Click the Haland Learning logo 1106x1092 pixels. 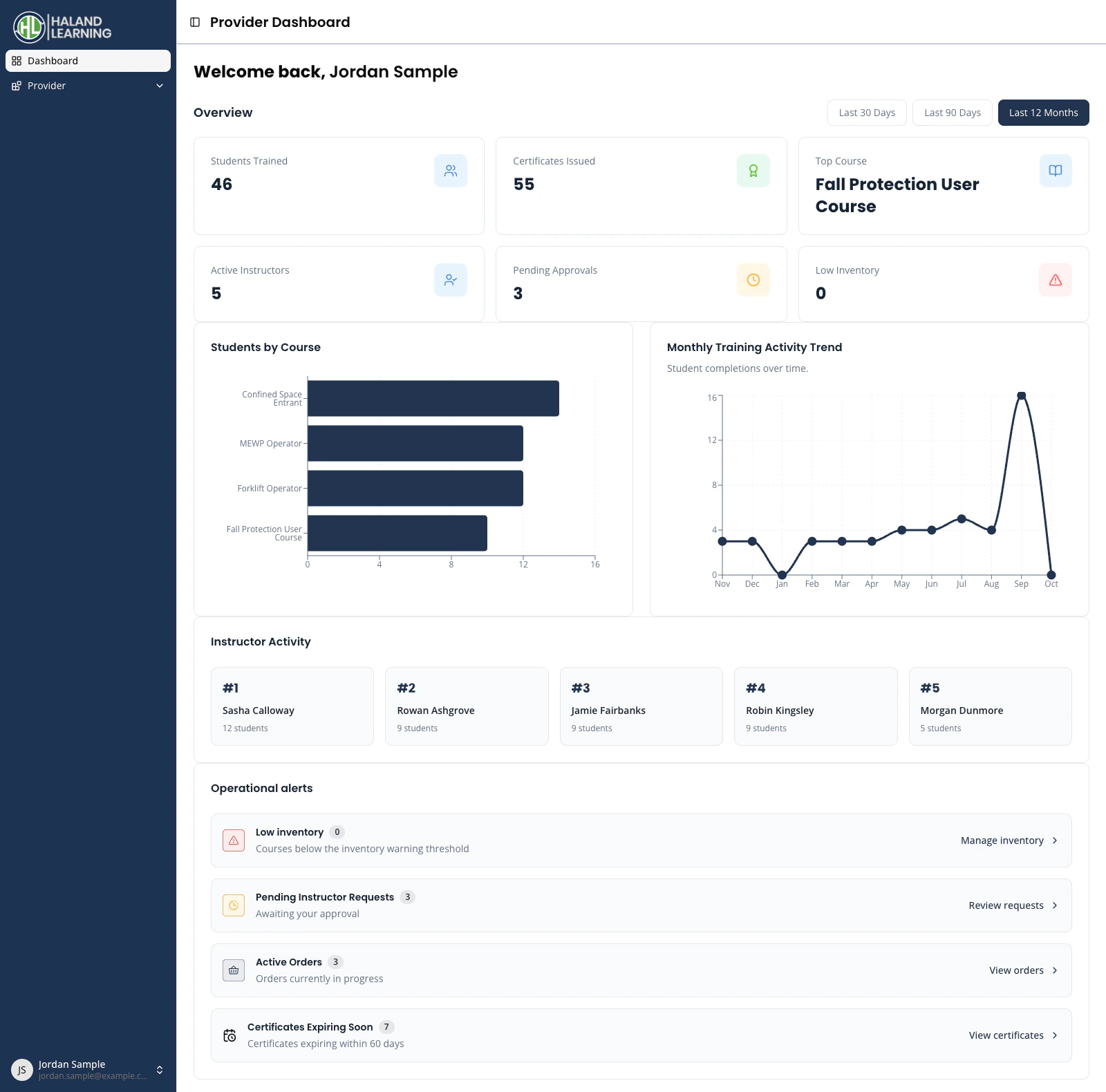tap(63, 28)
